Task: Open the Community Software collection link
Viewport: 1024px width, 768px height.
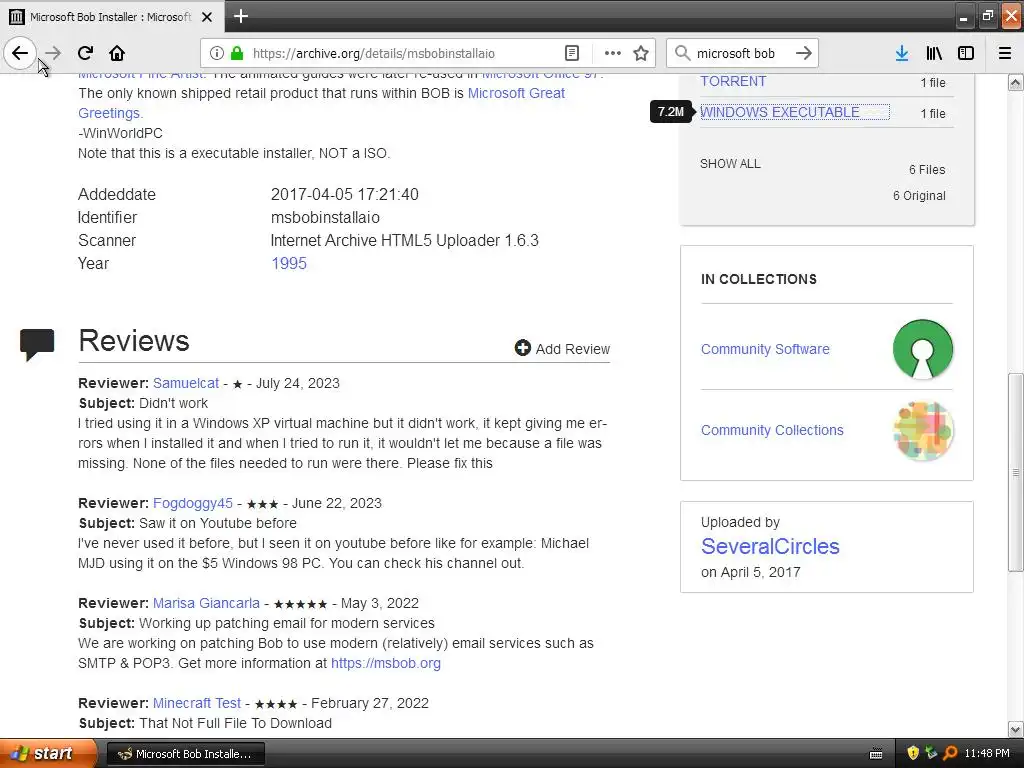Action: [765, 349]
